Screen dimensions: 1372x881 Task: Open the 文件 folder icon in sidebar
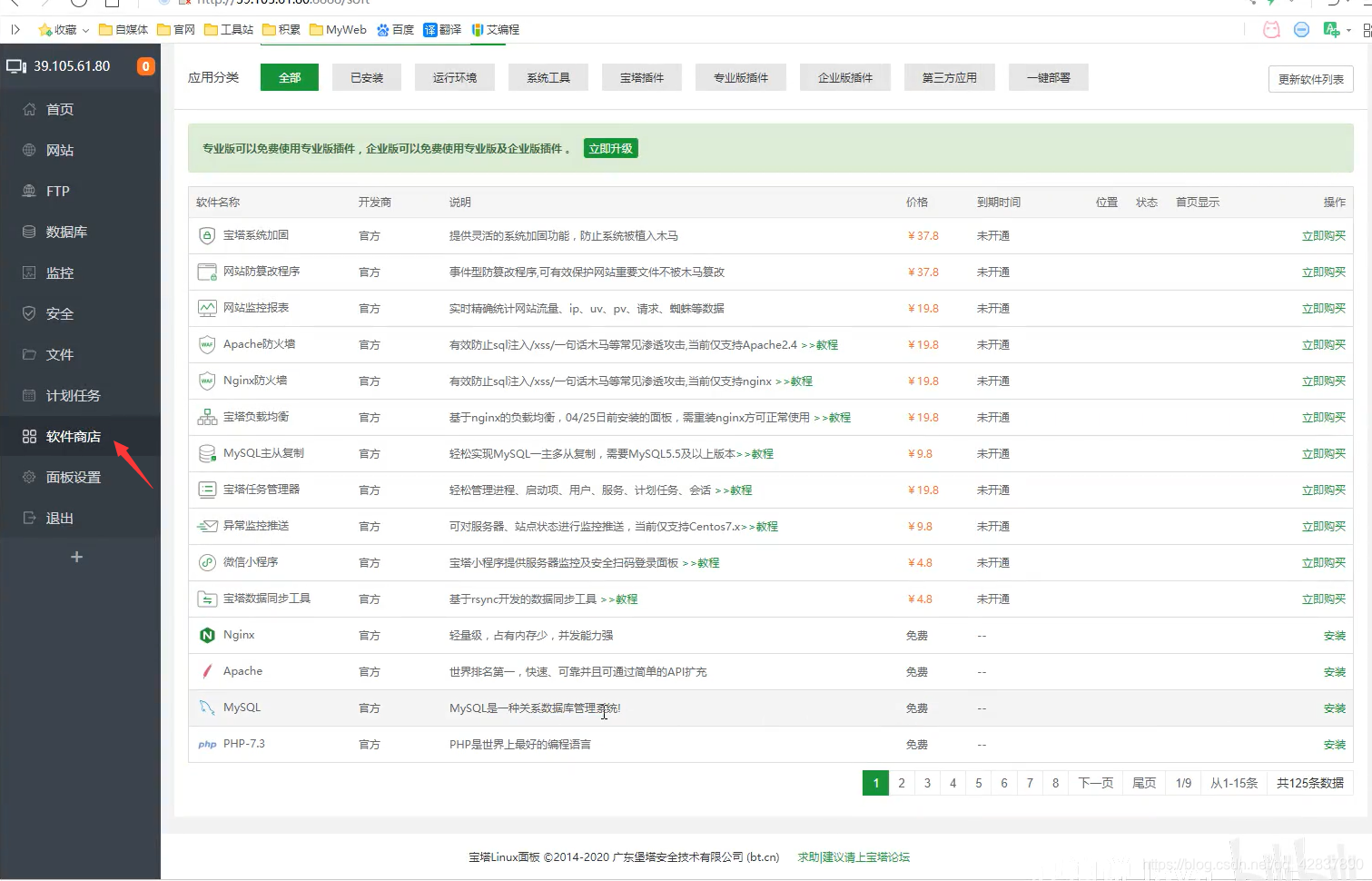pyautogui.click(x=29, y=354)
